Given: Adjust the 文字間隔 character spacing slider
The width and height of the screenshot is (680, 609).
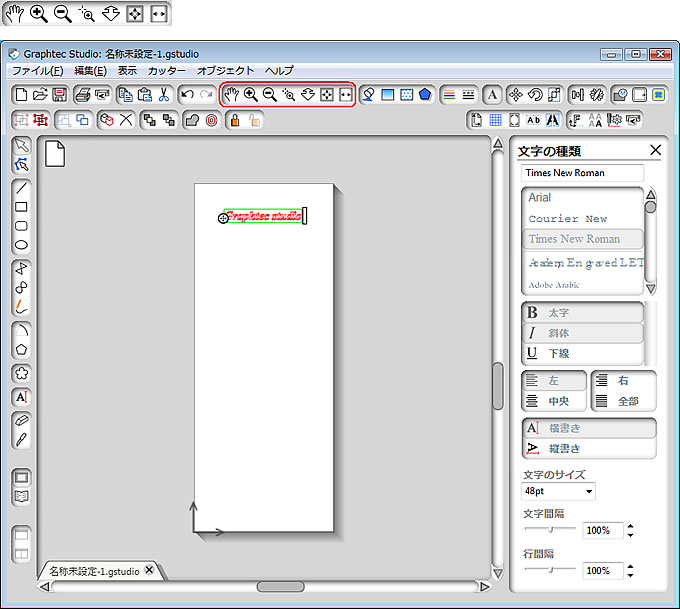Looking at the screenshot, I should 550,529.
